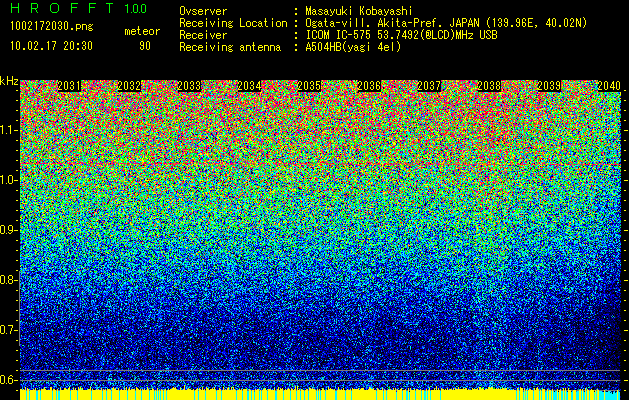Click the 2034 time marker
The height and width of the screenshot is (400, 629).
click(x=249, y=86)
